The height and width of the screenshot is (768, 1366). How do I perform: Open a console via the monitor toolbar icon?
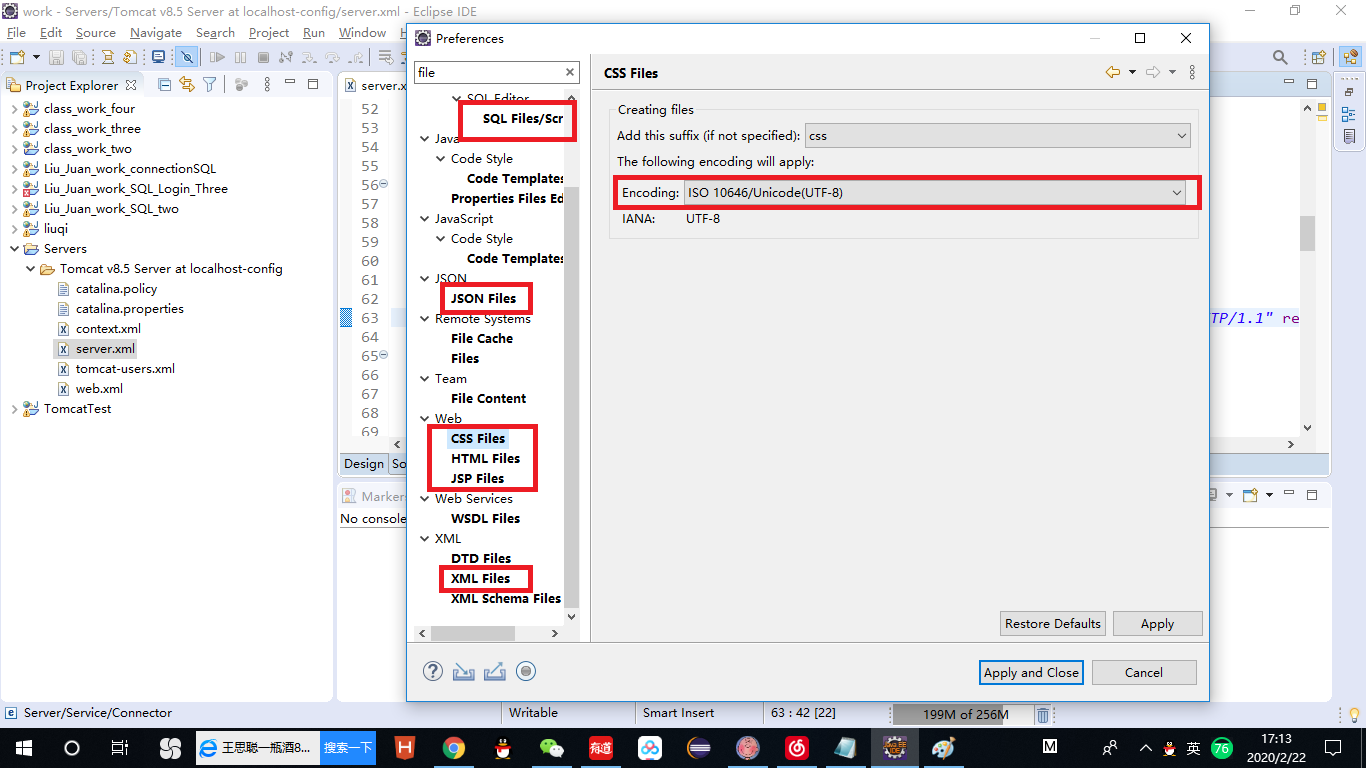tap(158, 58)
